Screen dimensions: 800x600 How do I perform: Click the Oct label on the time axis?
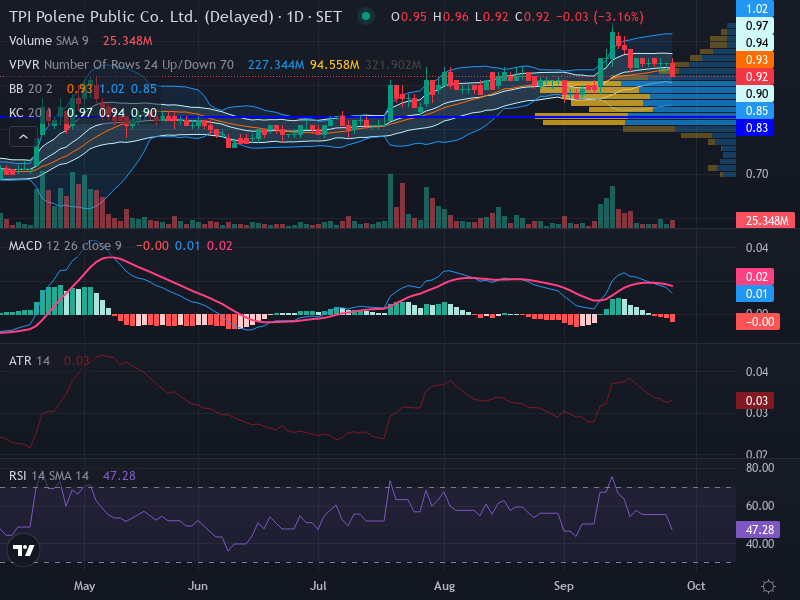tap(696, 586)
